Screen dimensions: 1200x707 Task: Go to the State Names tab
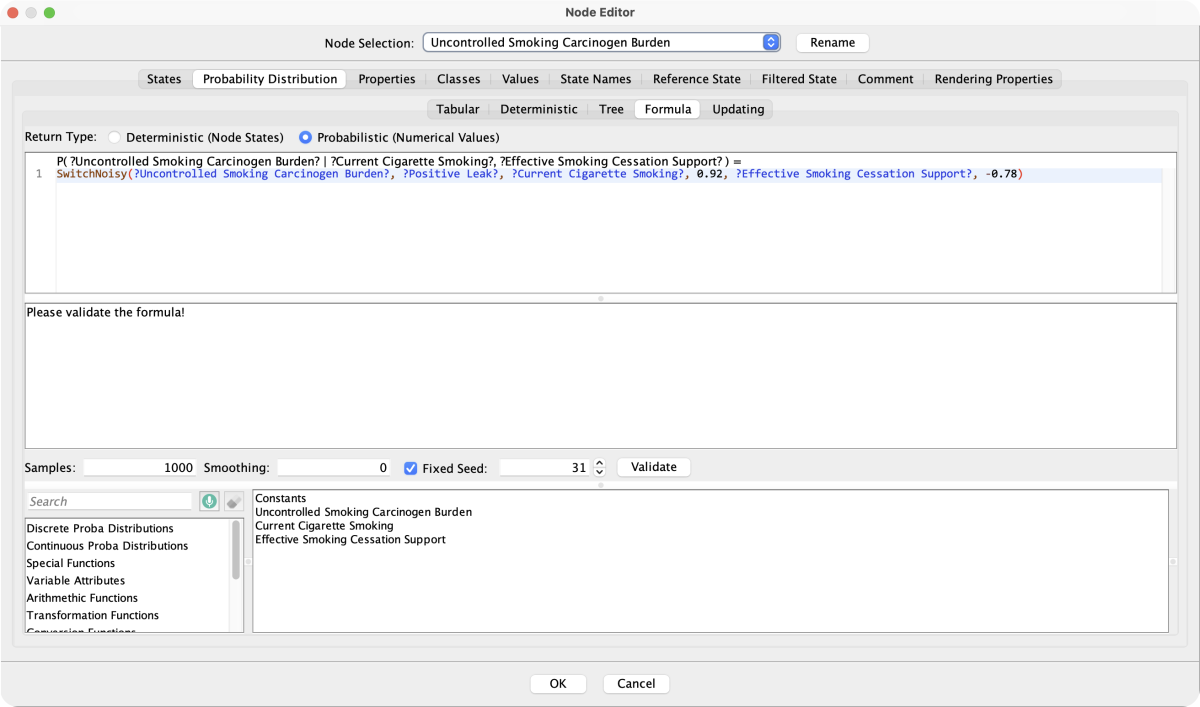point(595,79)
